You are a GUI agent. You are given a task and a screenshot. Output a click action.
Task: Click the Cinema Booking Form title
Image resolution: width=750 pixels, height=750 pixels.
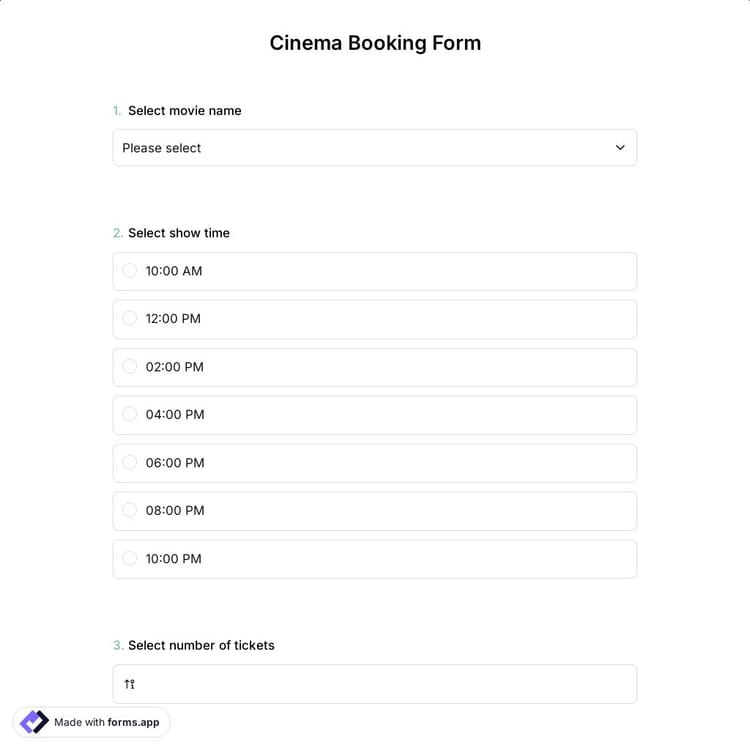point(375,43)
